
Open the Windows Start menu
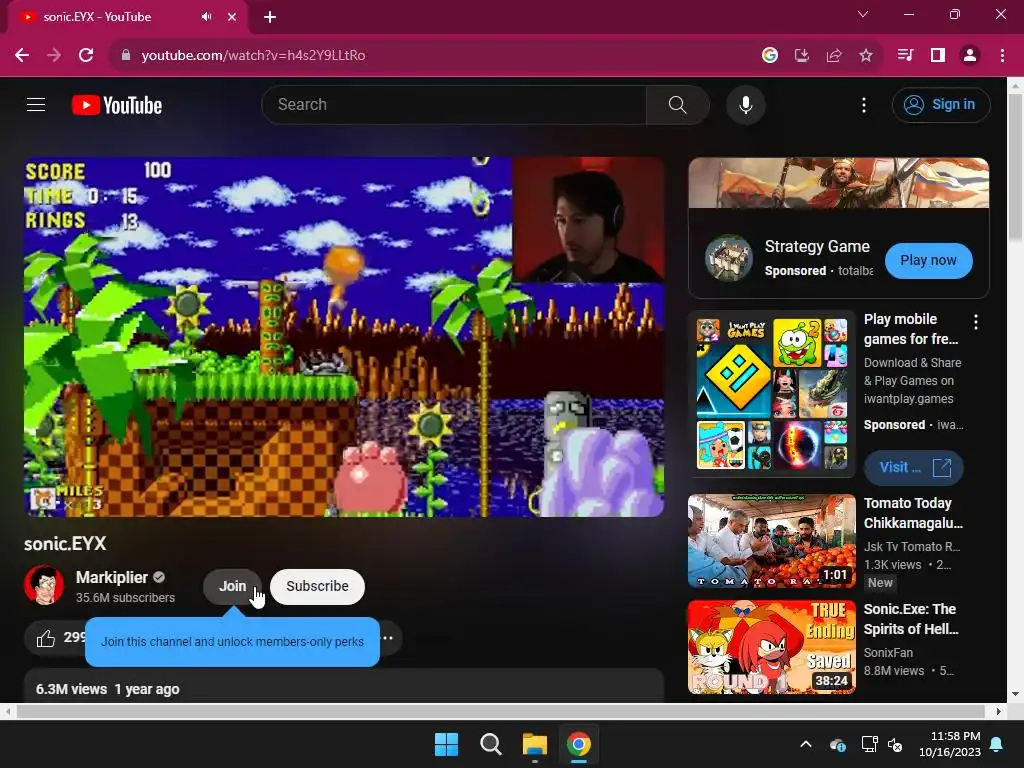(x=447, y=744)
